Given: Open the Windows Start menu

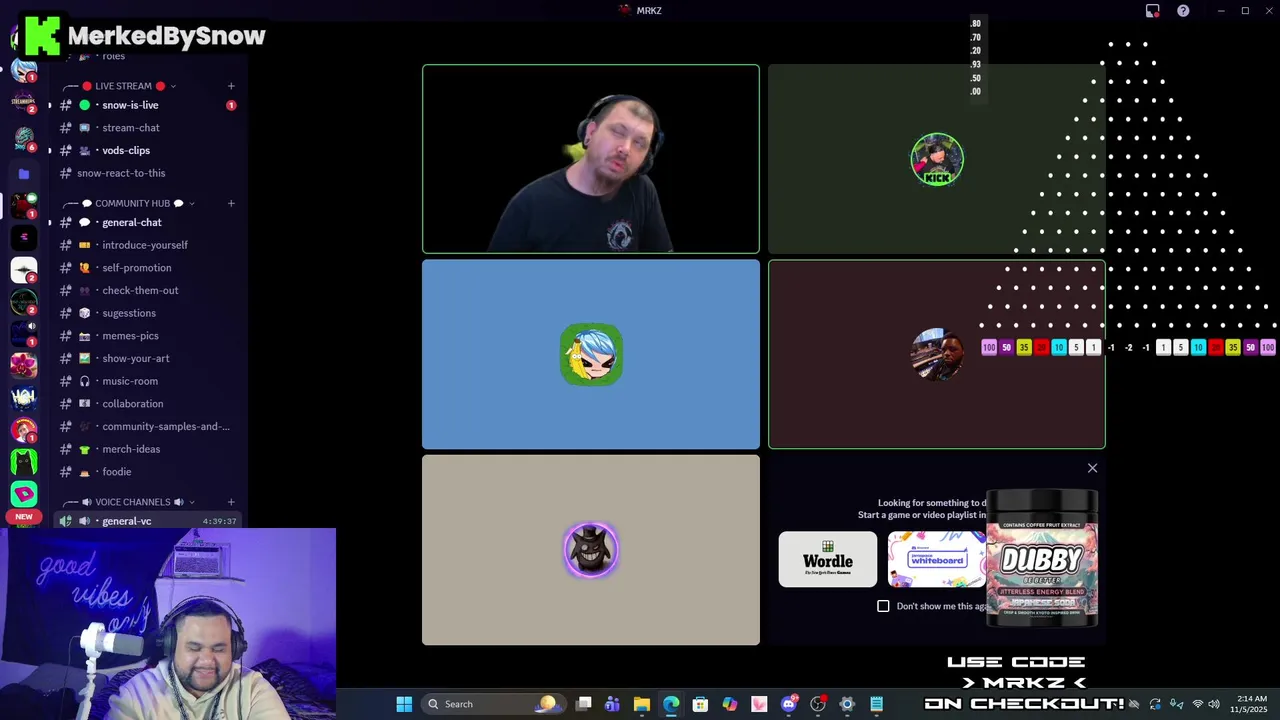Looking at the screenshot, I should point(404,704).
